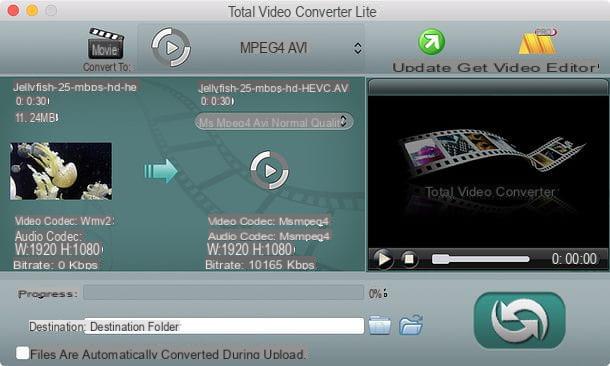Click the preview player seek slider
610x366 pixels.
pyautogui.click(x=480, y=259)
